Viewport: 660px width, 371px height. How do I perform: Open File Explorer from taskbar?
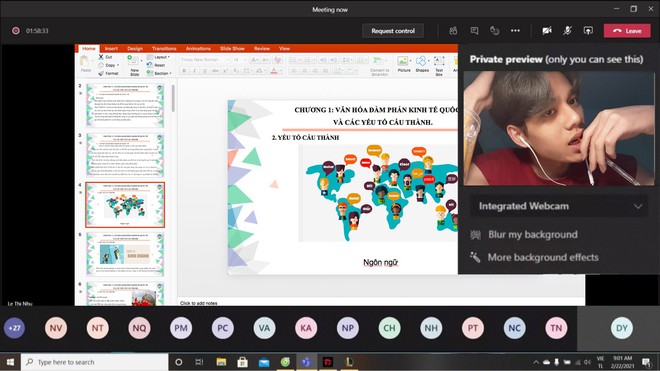pos(221,362)
